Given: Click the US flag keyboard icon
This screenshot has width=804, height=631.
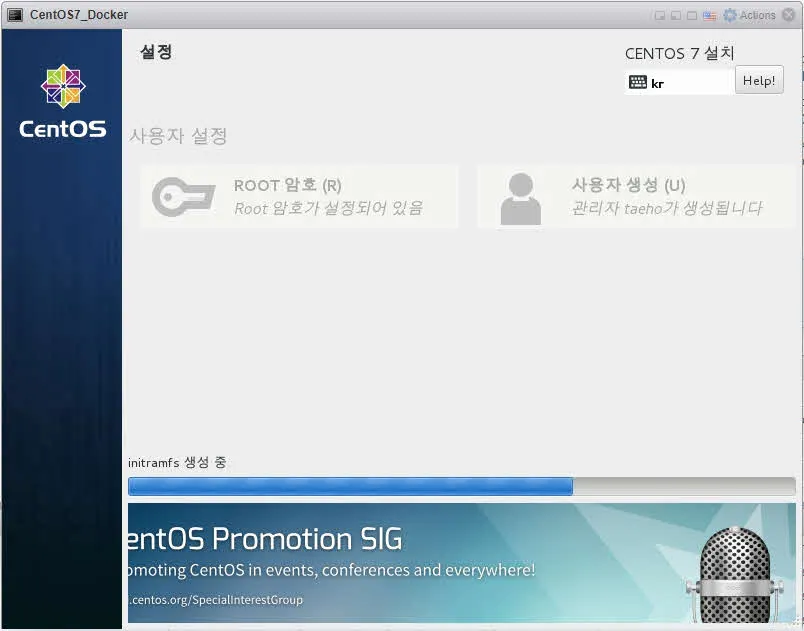Looking at the screenshot, I should pos(709,15).
